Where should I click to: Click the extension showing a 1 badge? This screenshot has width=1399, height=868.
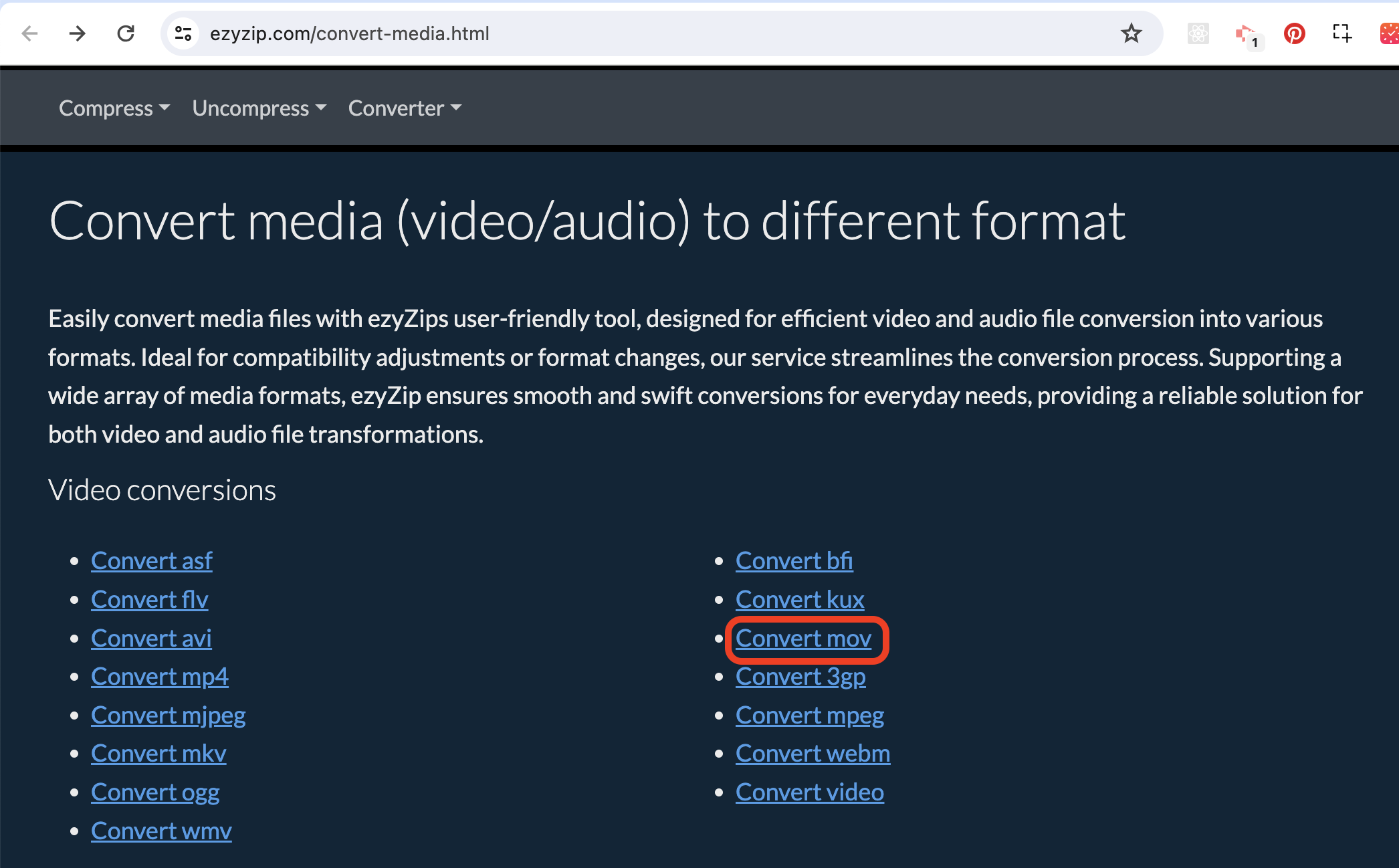1246,33
